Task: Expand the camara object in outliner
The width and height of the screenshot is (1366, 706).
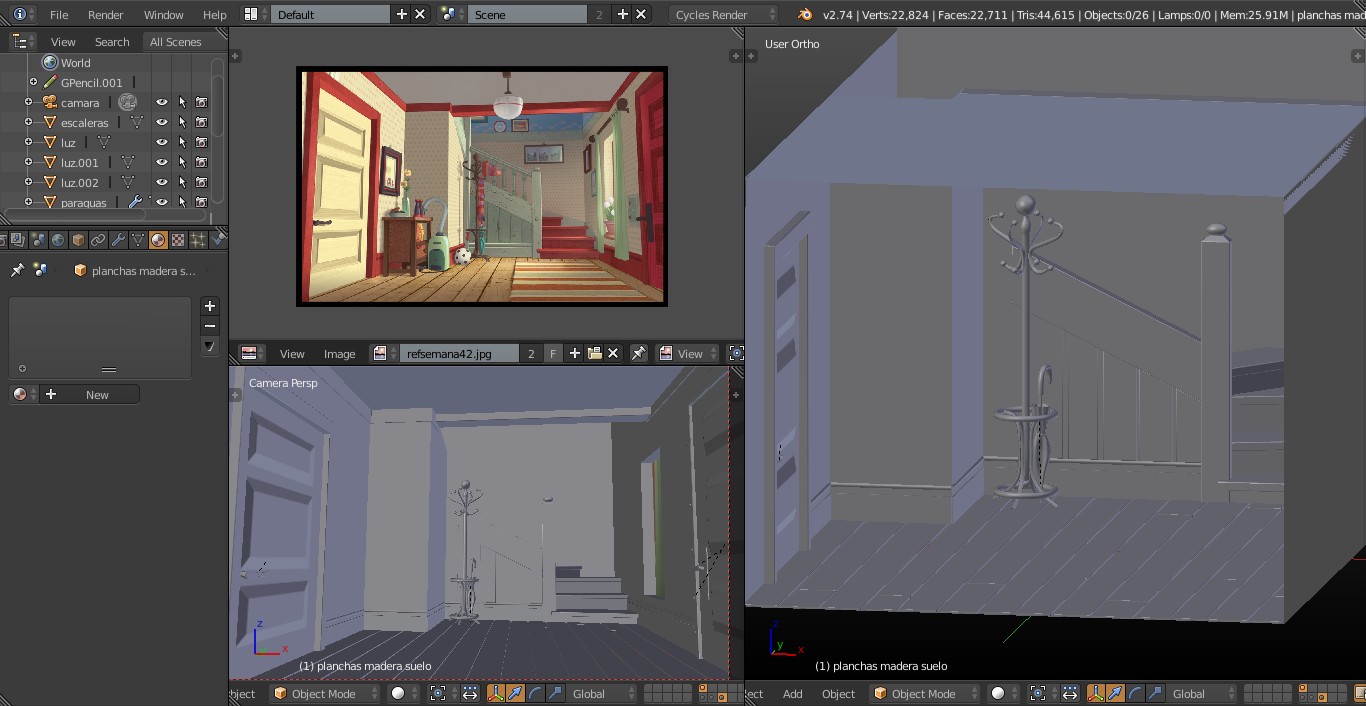Action: pos(29,102)
